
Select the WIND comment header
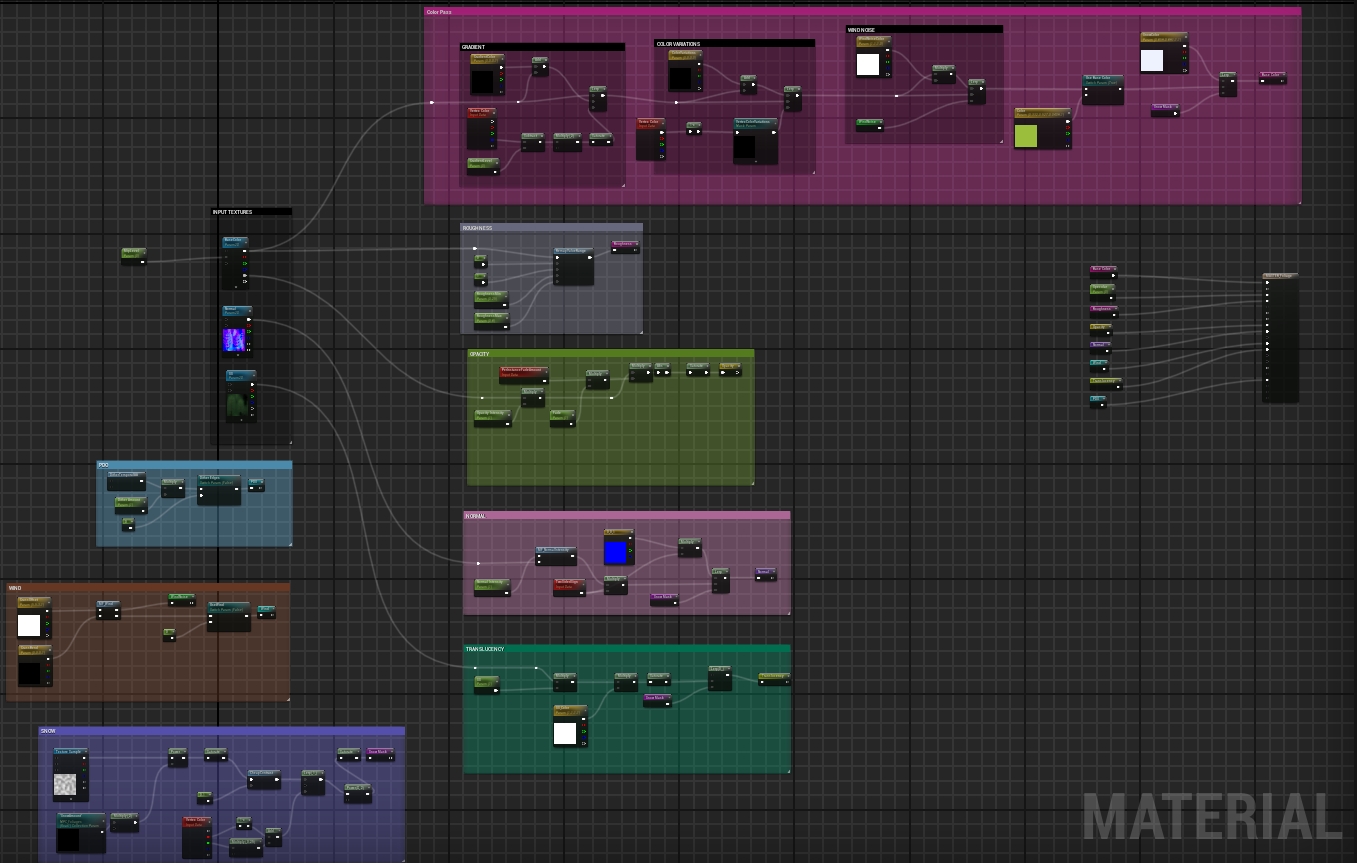pos(148,588)
